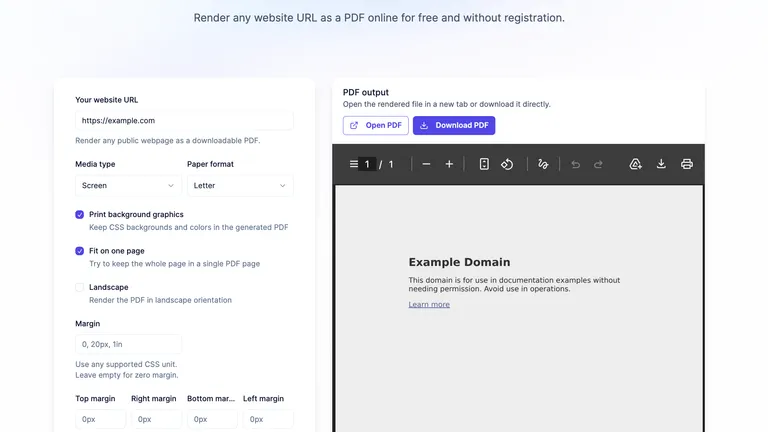
Task: Uncheck Fit on one page
Action: pos(79,251)
